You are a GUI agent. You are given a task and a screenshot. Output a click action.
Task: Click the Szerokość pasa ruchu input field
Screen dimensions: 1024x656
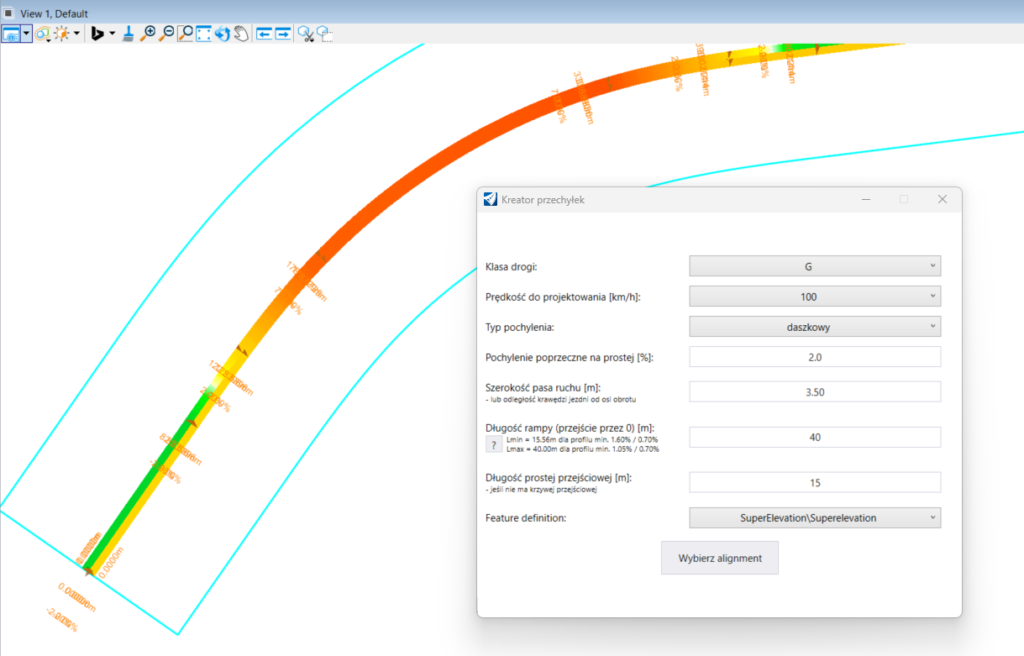814,392
